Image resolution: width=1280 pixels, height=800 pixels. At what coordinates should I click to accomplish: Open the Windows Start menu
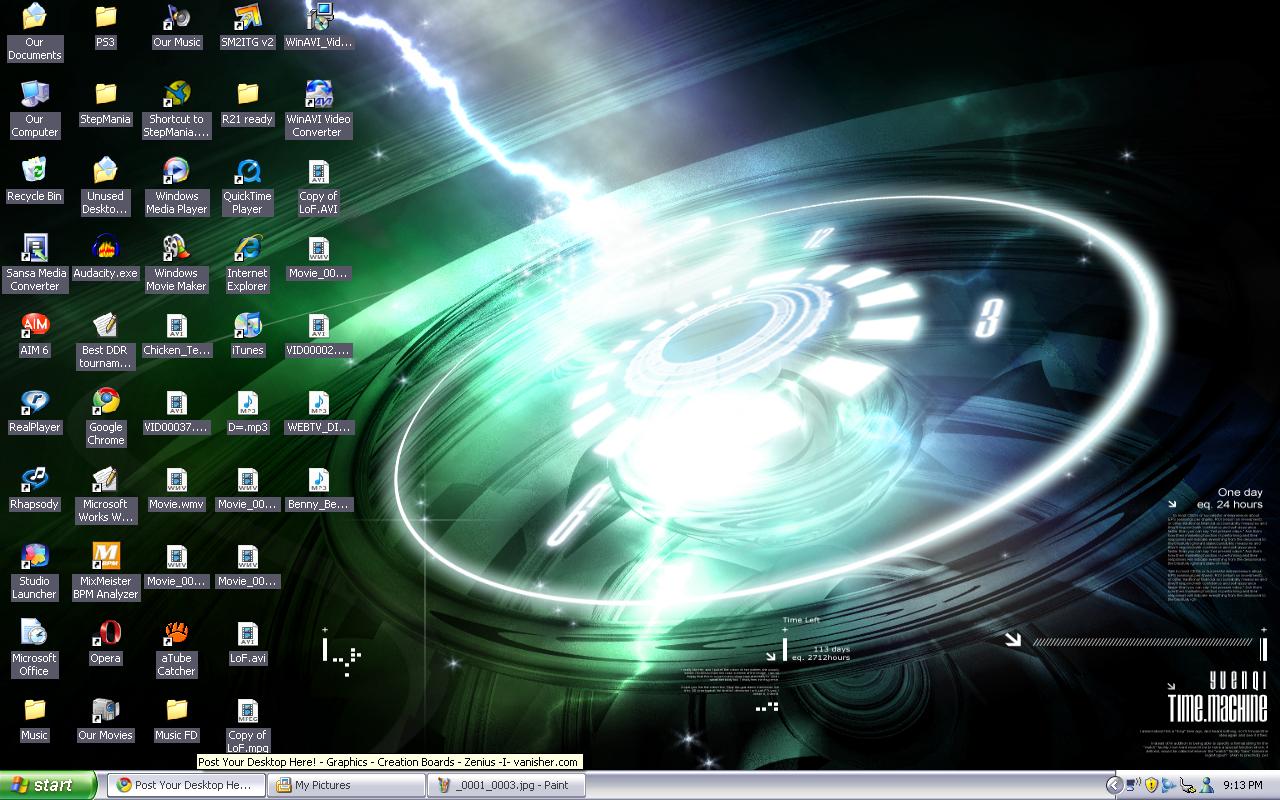click(x=49, y=785)
